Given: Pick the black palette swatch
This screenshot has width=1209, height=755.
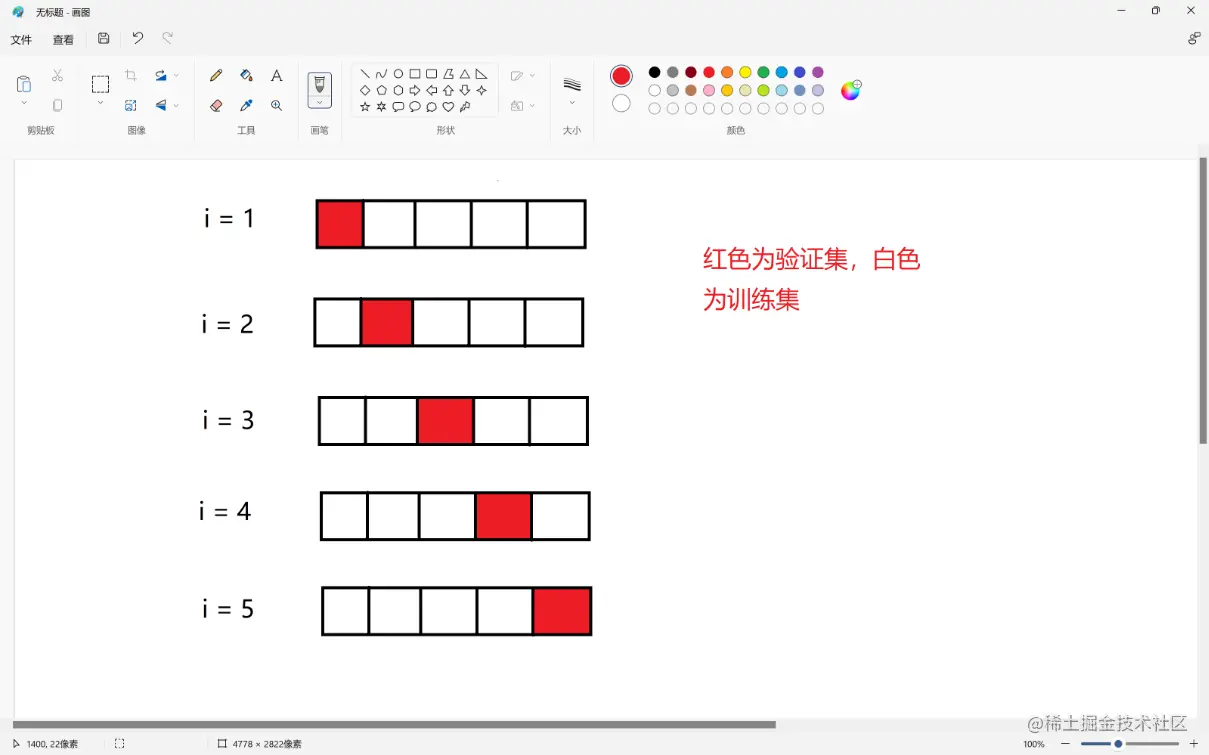Looking at the screenshot, I should pos(654,72).
